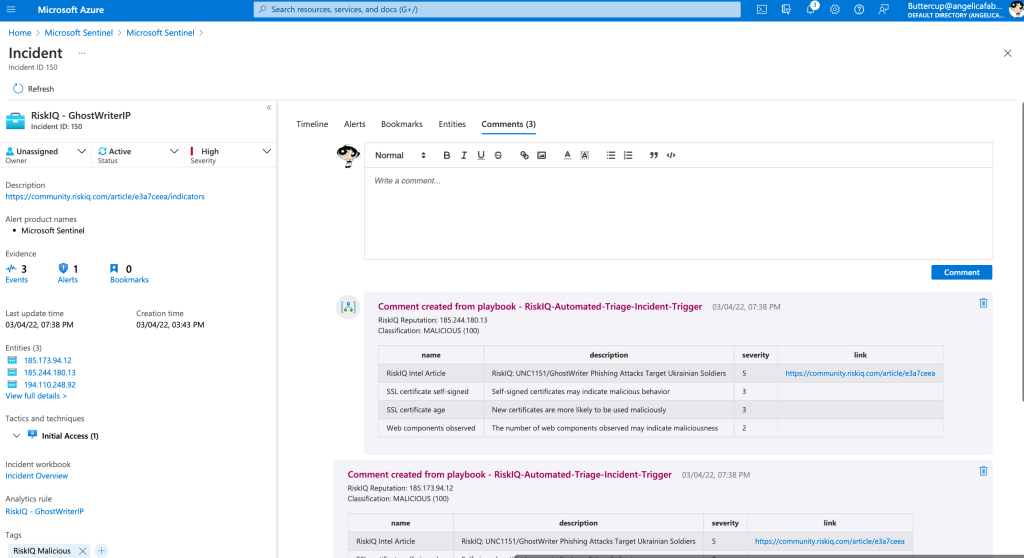Toggle italic formatting in the comment editor
Screen dimensions: 1024x558
[x=464, y=155]
